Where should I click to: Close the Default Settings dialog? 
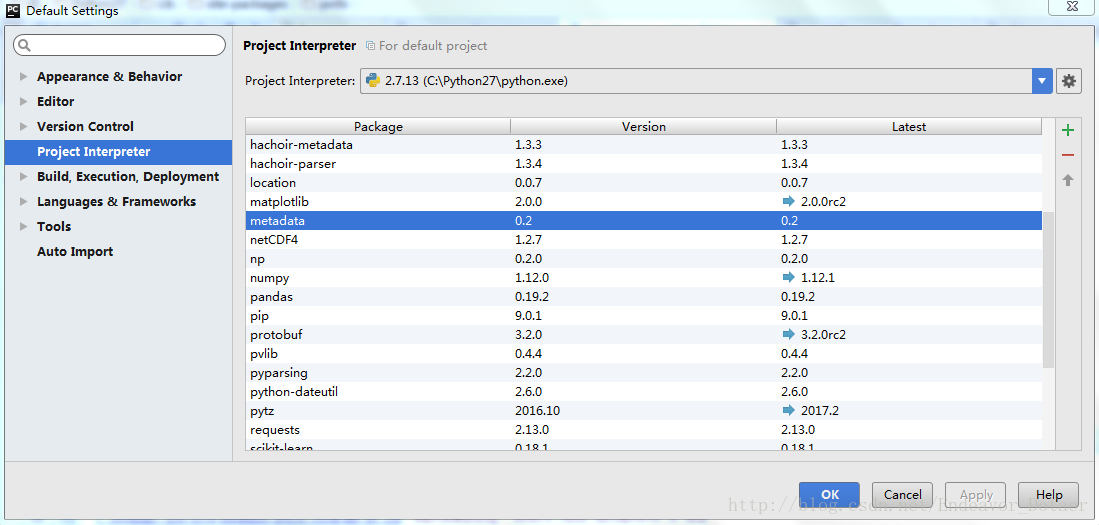coord(1072,6)
